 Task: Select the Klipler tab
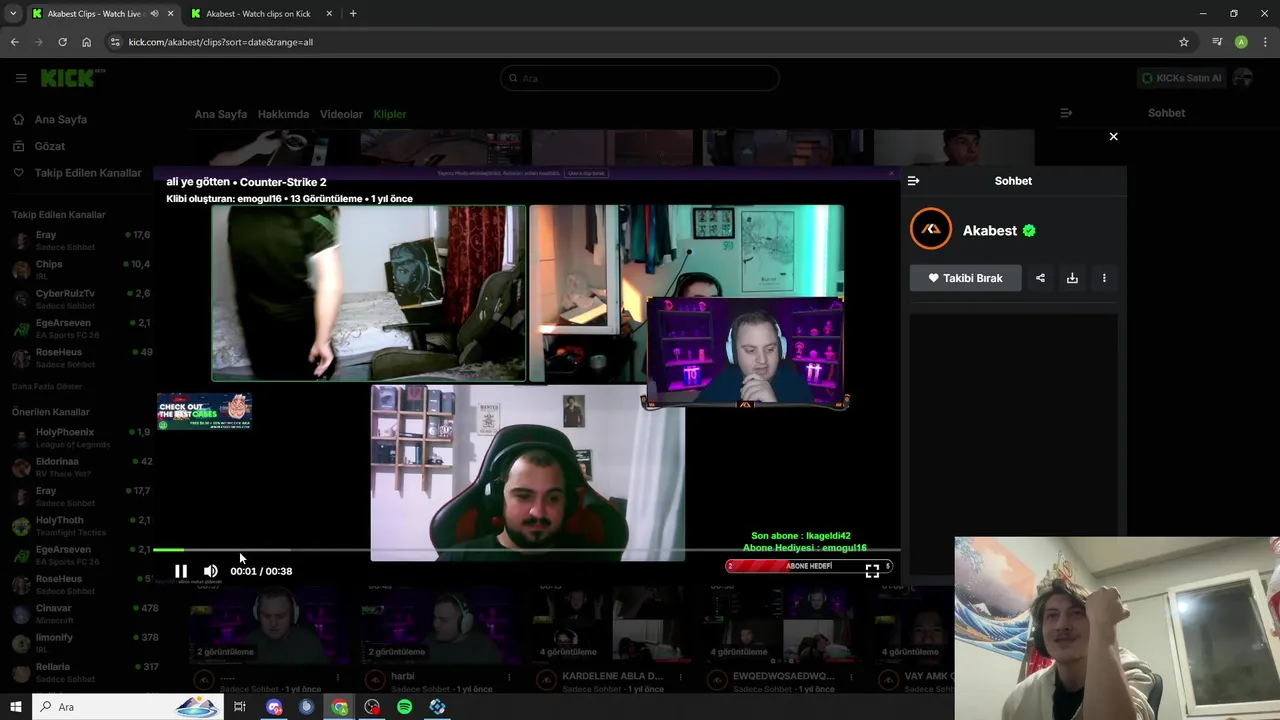390,114
